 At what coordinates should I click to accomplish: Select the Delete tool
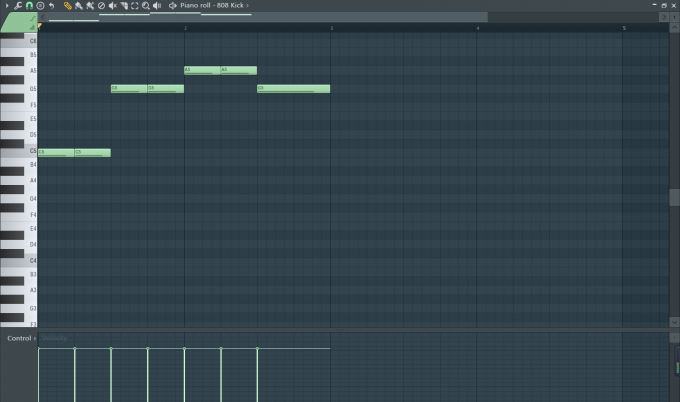(101, 5)
